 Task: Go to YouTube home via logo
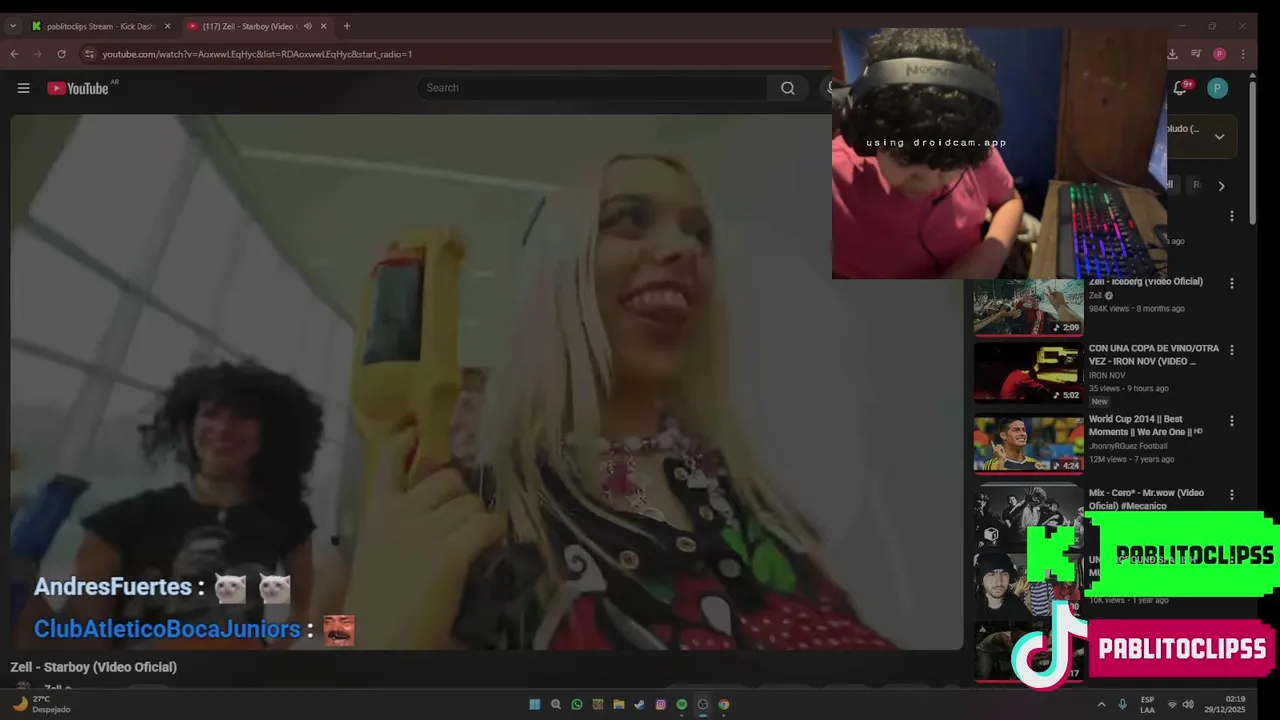tap(79, 88)
